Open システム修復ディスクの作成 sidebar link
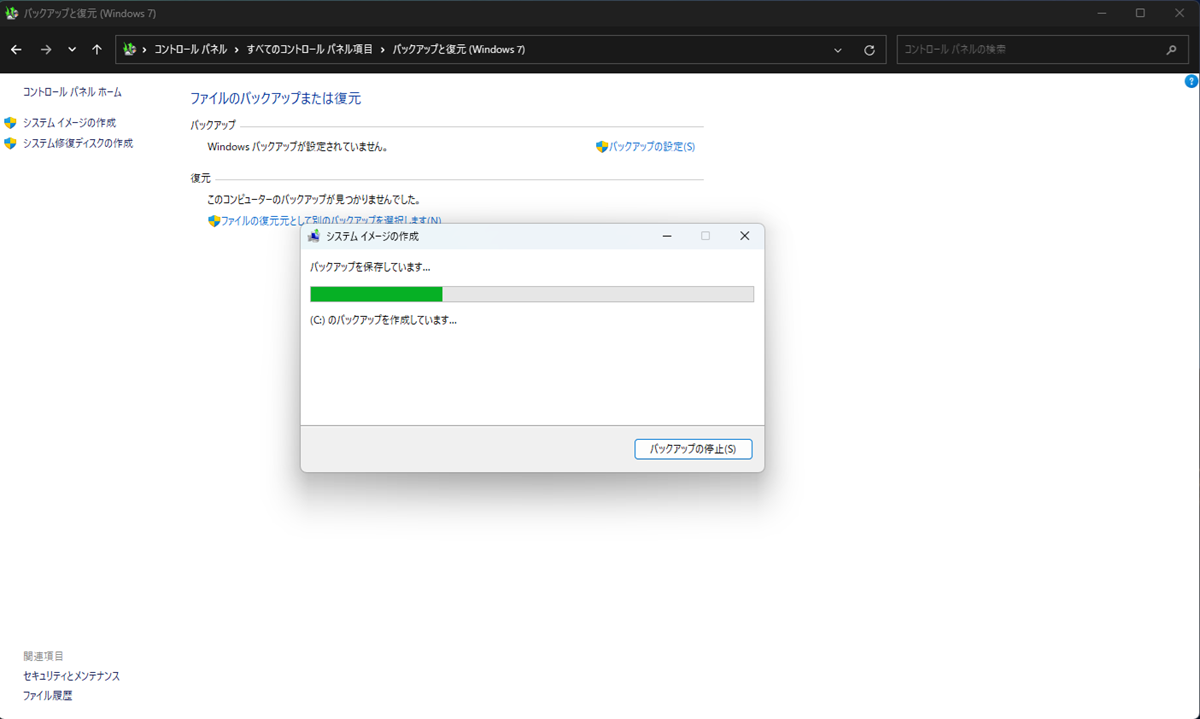 tap(78, 143)
